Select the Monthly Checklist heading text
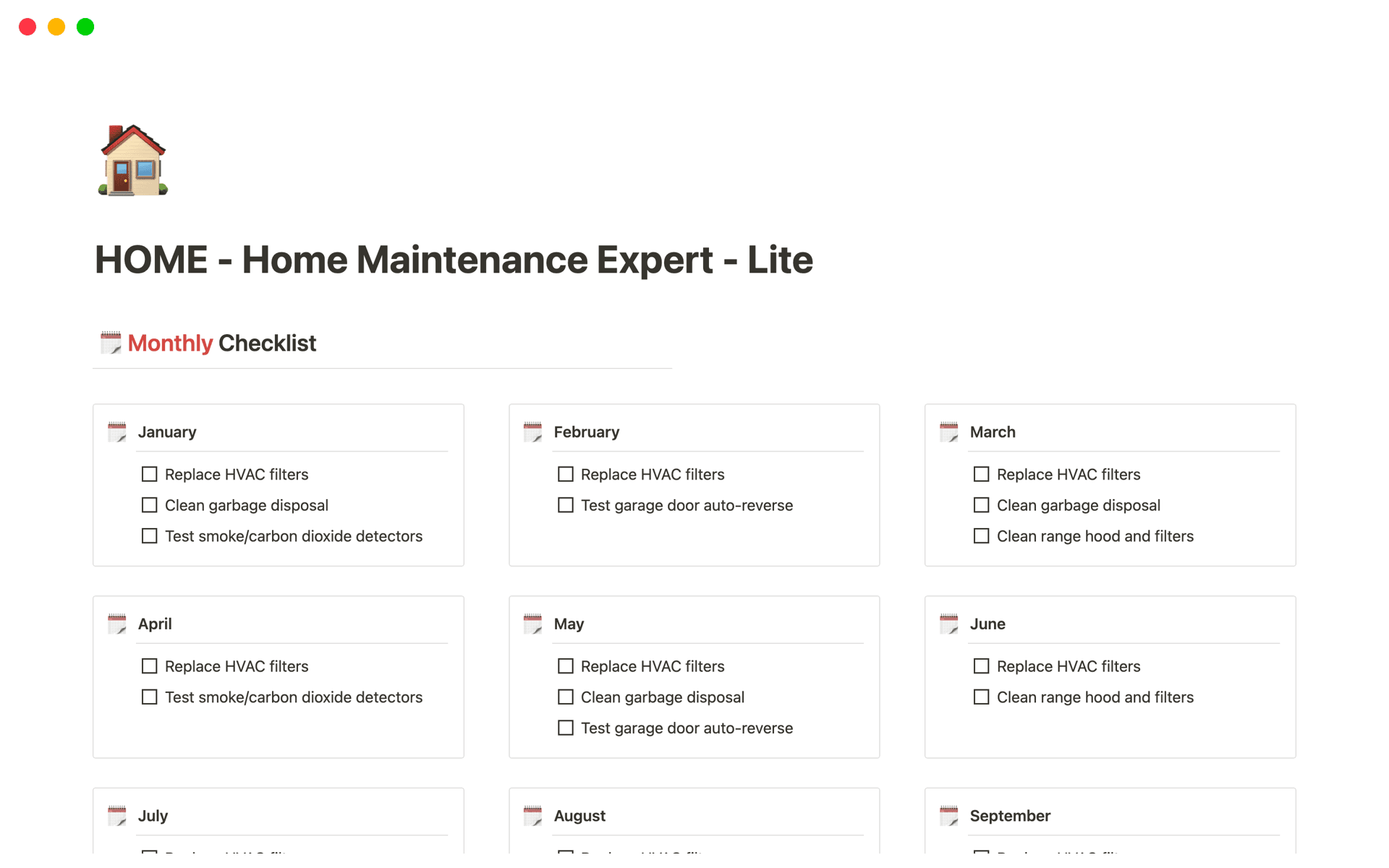This screenshot has width=1389, height=868. [x=221, y=342]
